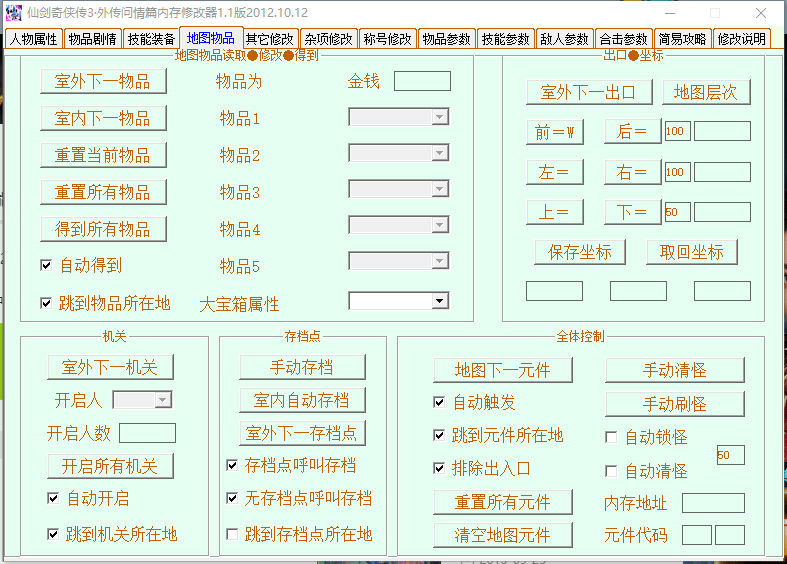Viewport: 787px width, 564px height.
Task: Click the 室外下一物品 button
Action: coord(103,81)
